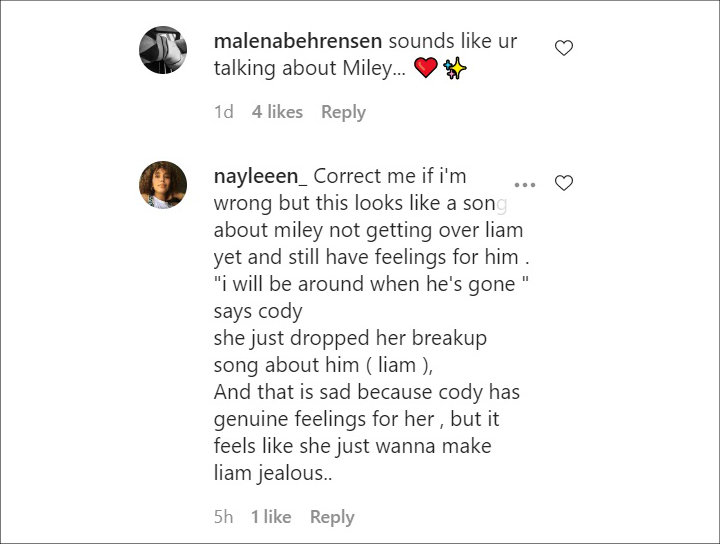Like nayleeen_'s comment with the heart icon
The height and width of the screenshot is (544, 720).
pos(564,183)
